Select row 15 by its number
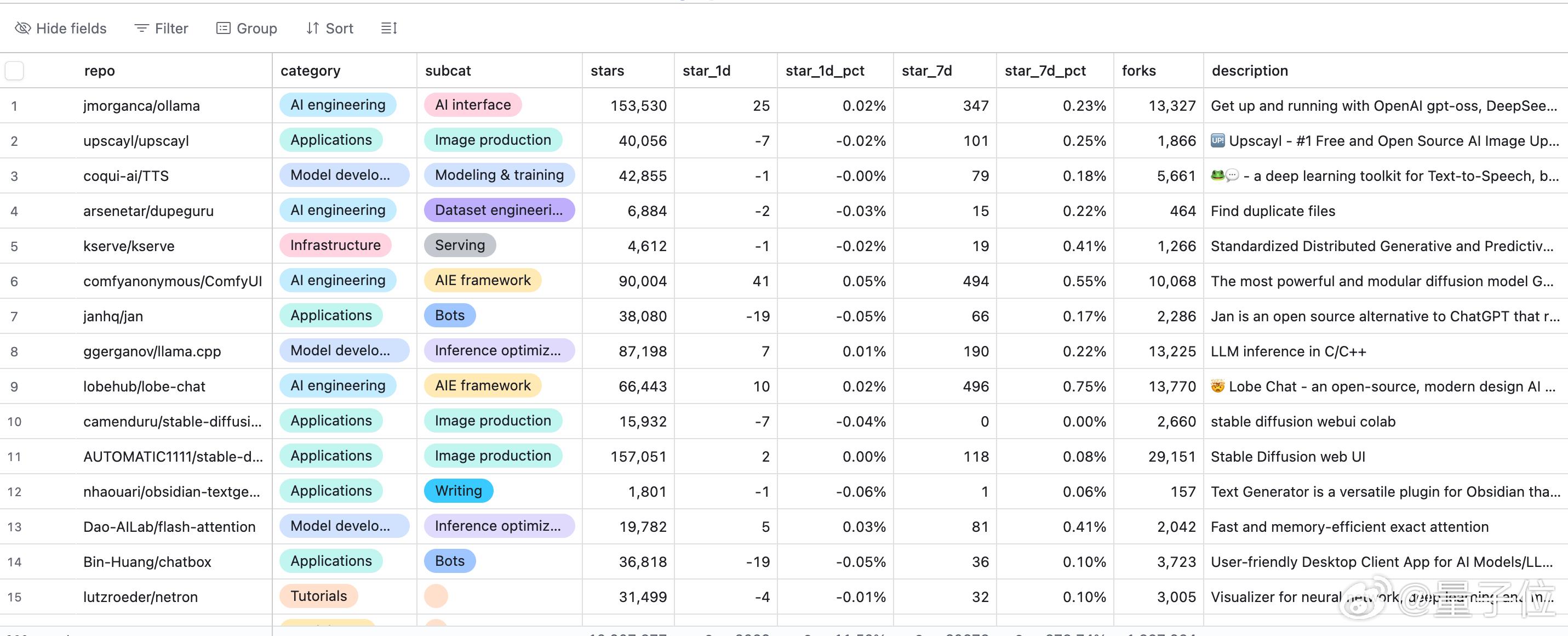Viewport: 1568px width, 636px height. pos(14,597)
